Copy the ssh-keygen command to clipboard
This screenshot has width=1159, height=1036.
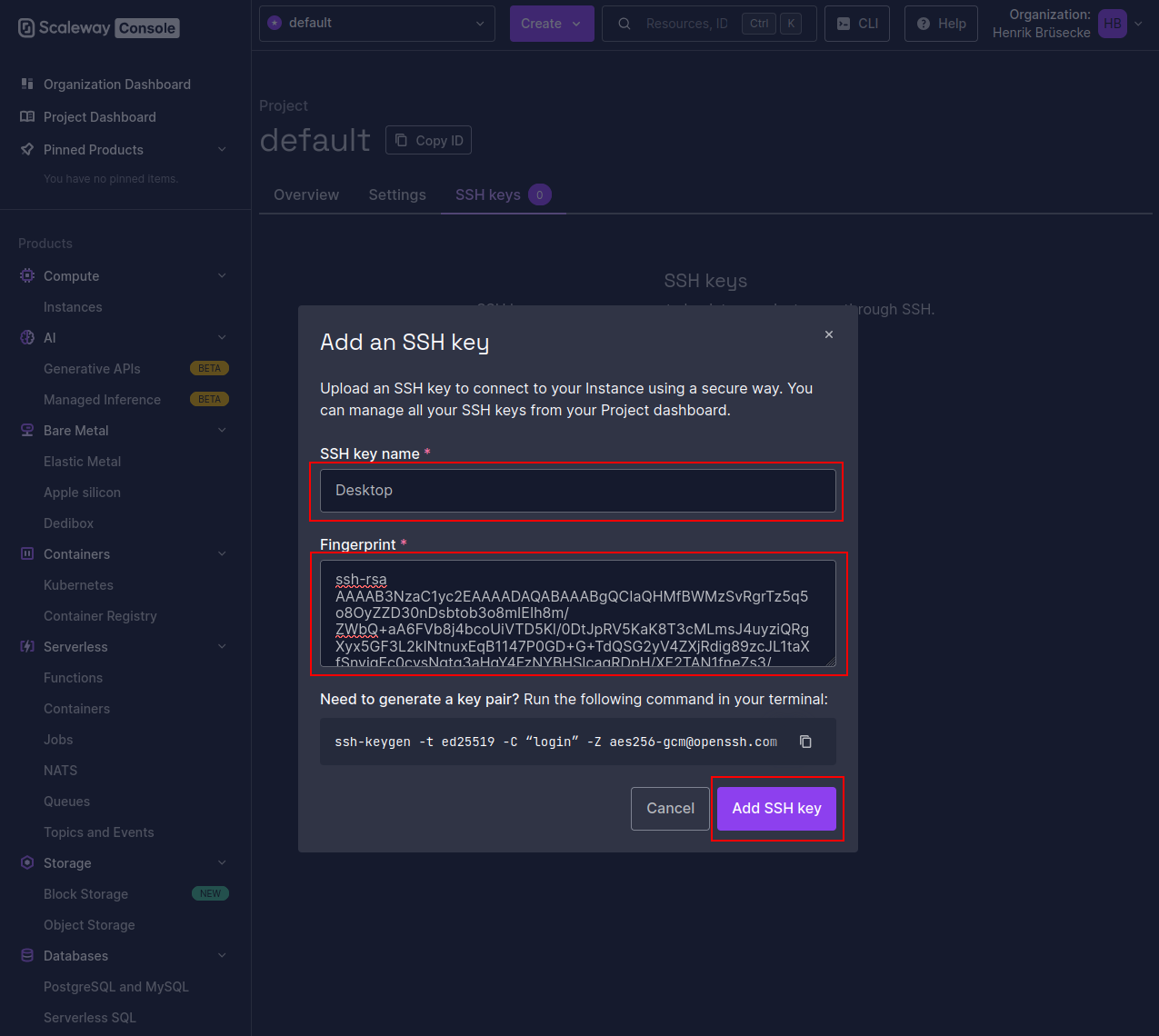pos(805,742)
